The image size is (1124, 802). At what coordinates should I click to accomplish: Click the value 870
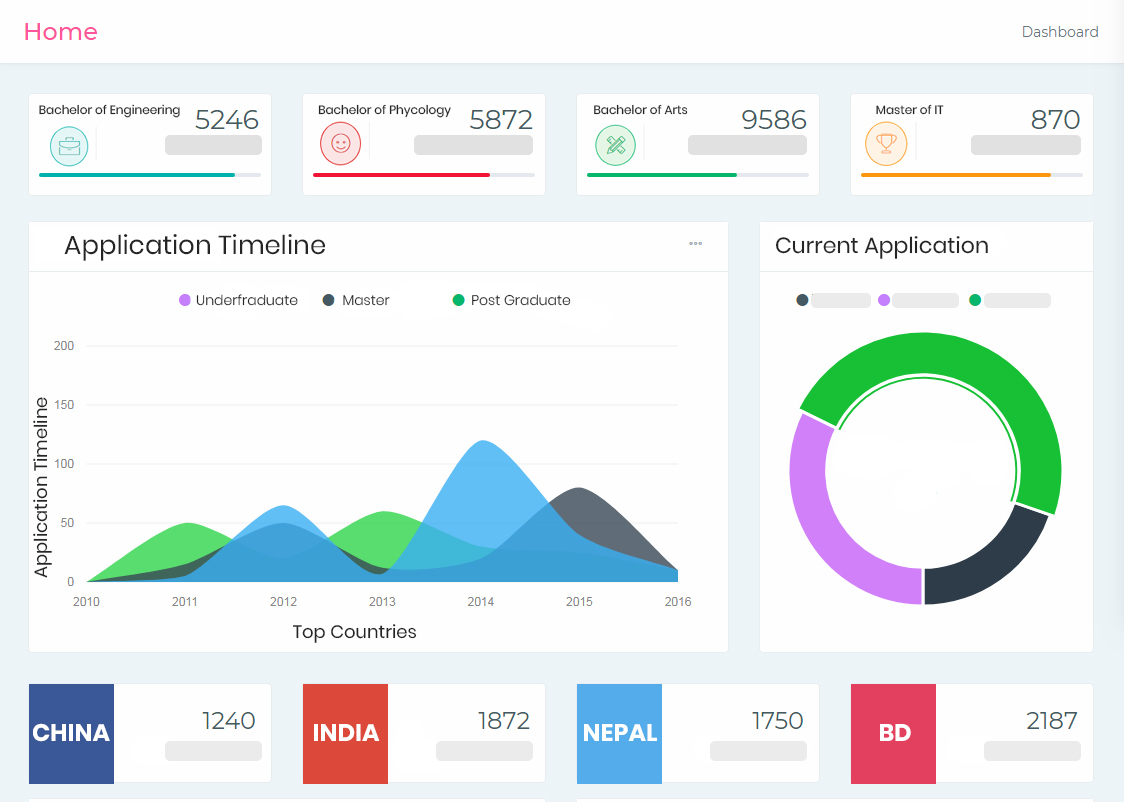click(x=1055, y=120)
